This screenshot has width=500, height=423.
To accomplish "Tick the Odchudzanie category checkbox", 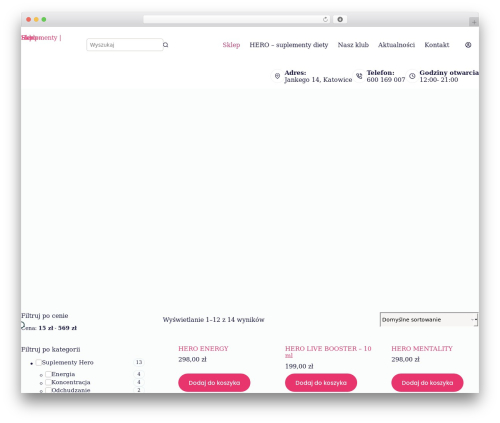I will [x=48, y=390].
